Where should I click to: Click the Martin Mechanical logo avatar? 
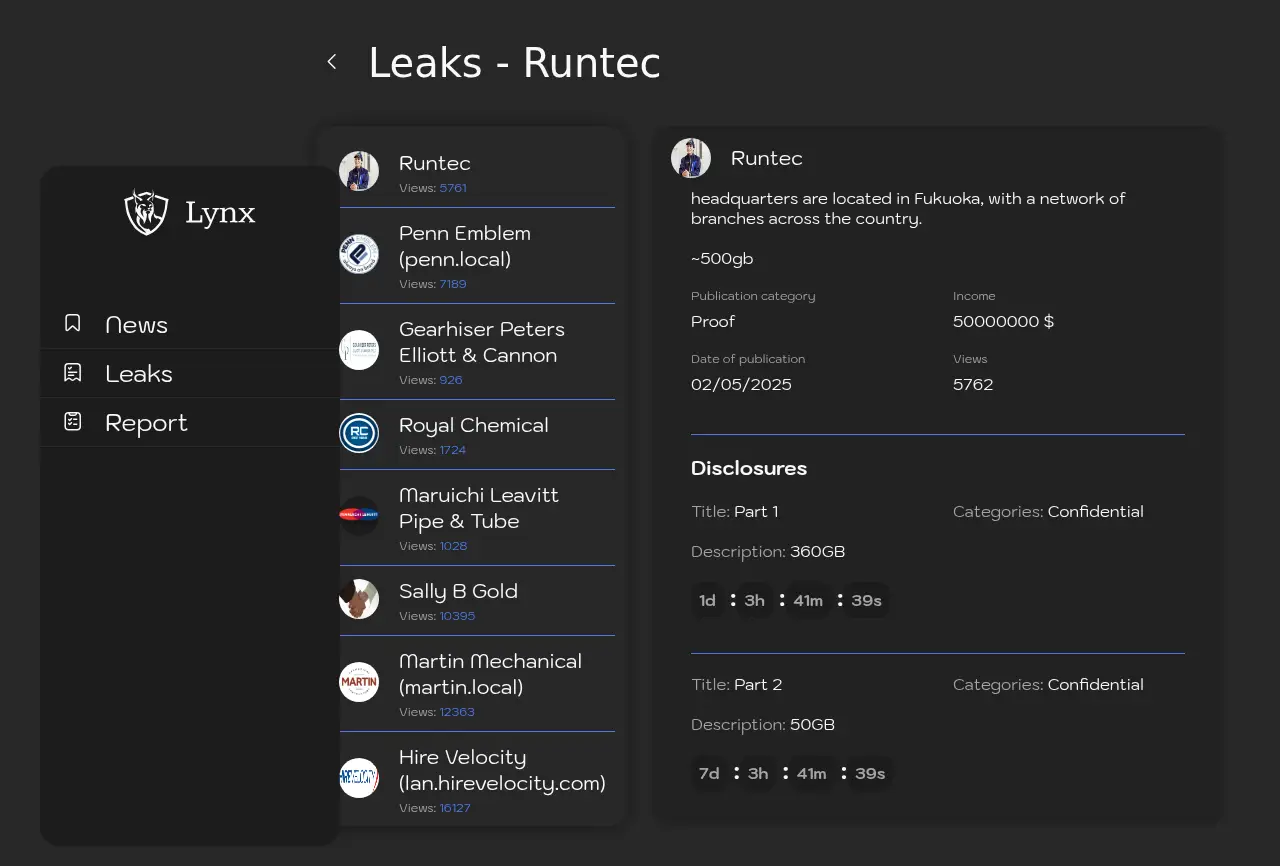(x=359, y=682)
